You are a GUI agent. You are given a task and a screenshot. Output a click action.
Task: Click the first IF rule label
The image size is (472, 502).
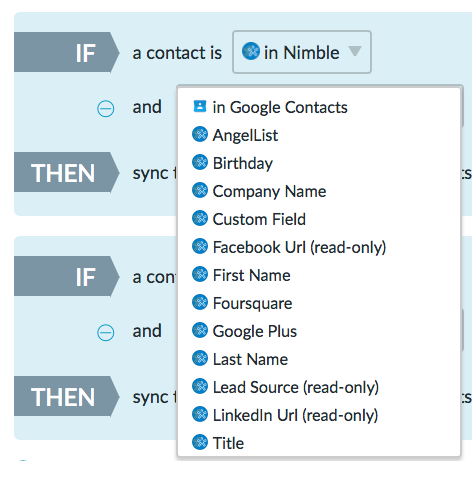coord(67,52)
